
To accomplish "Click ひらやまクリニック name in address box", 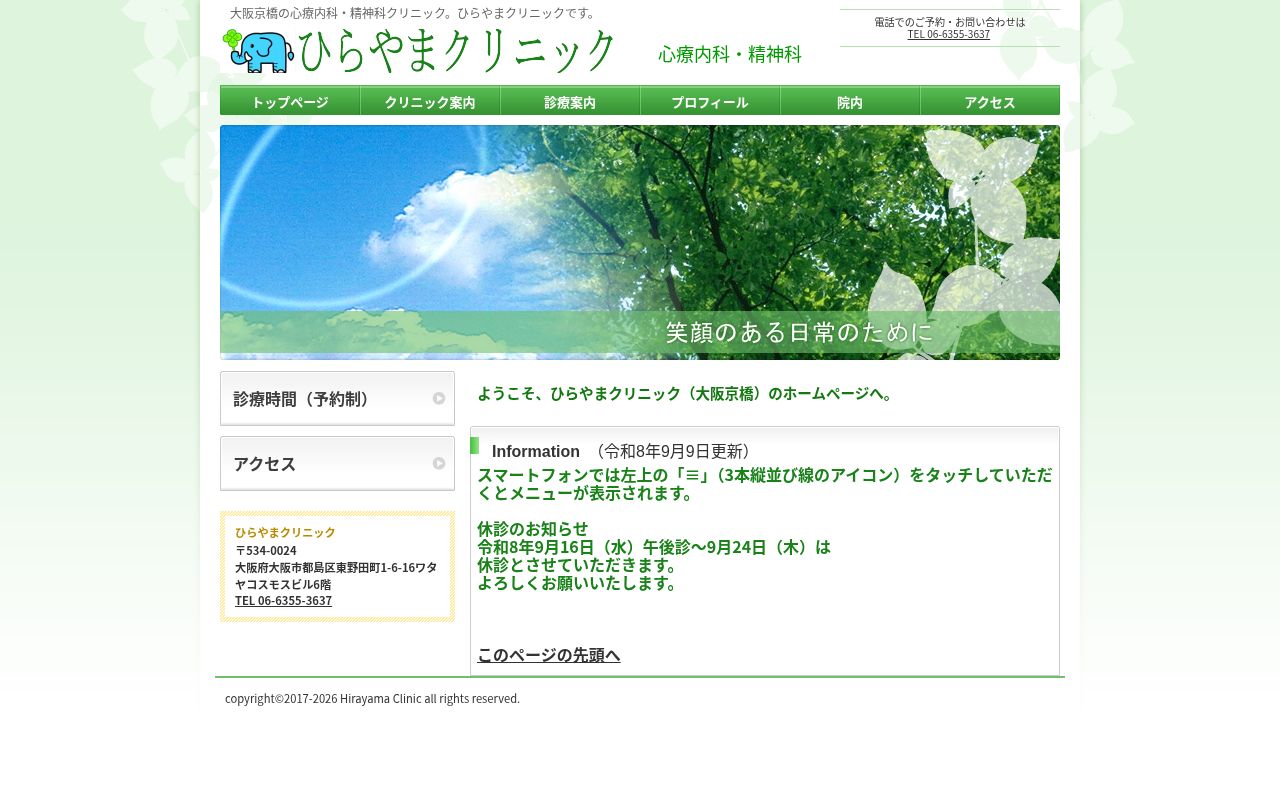I will pyautogui.click(x=285, y=533).
